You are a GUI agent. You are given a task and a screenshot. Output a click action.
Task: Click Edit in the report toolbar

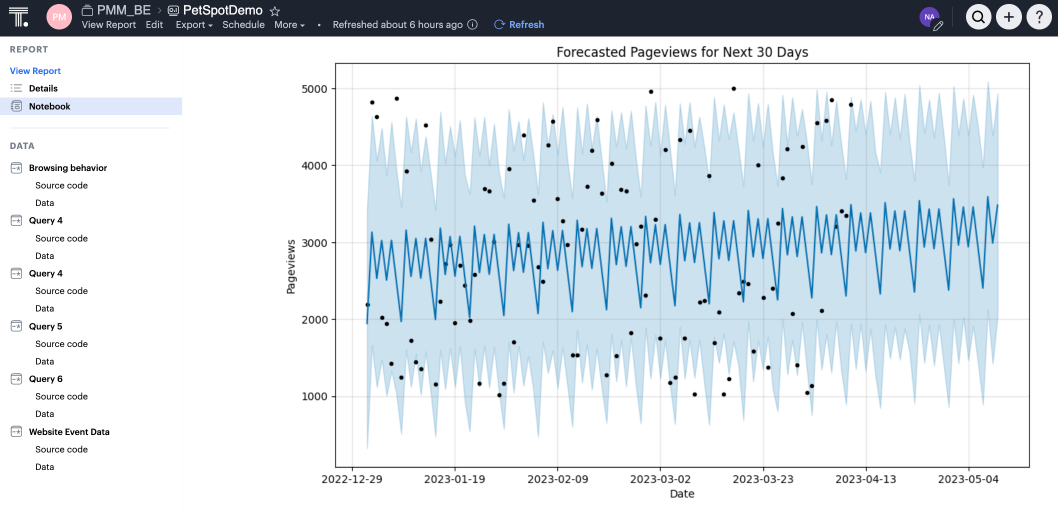pos(154,25)
